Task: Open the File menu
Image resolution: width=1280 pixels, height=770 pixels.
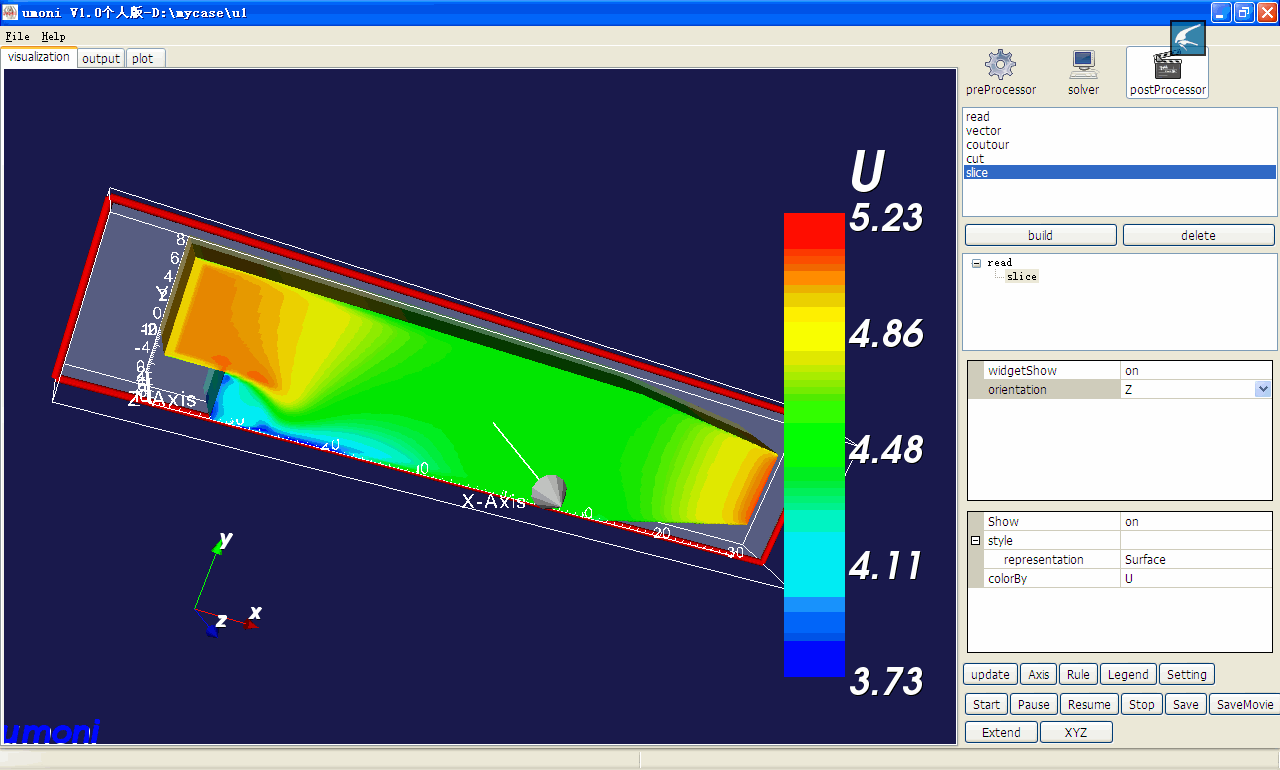Action: [x=17, y=36]
